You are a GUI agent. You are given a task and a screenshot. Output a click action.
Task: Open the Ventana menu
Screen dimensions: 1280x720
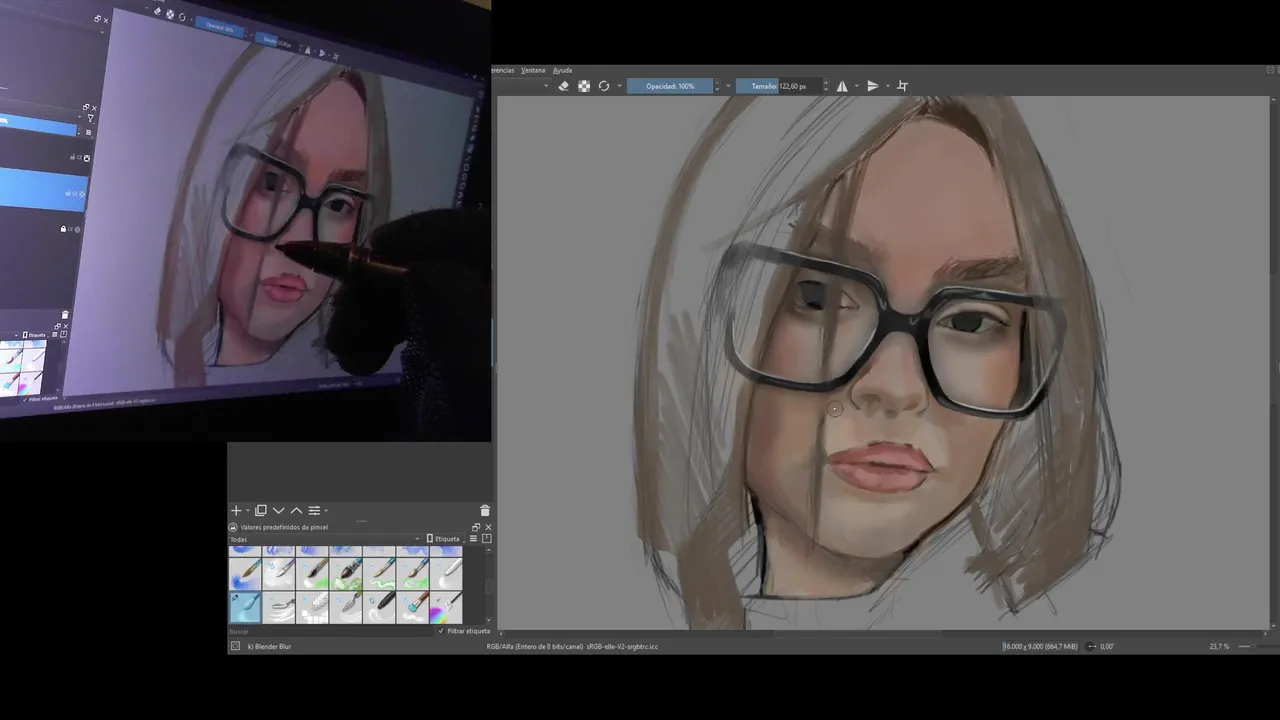click(533, 70)
